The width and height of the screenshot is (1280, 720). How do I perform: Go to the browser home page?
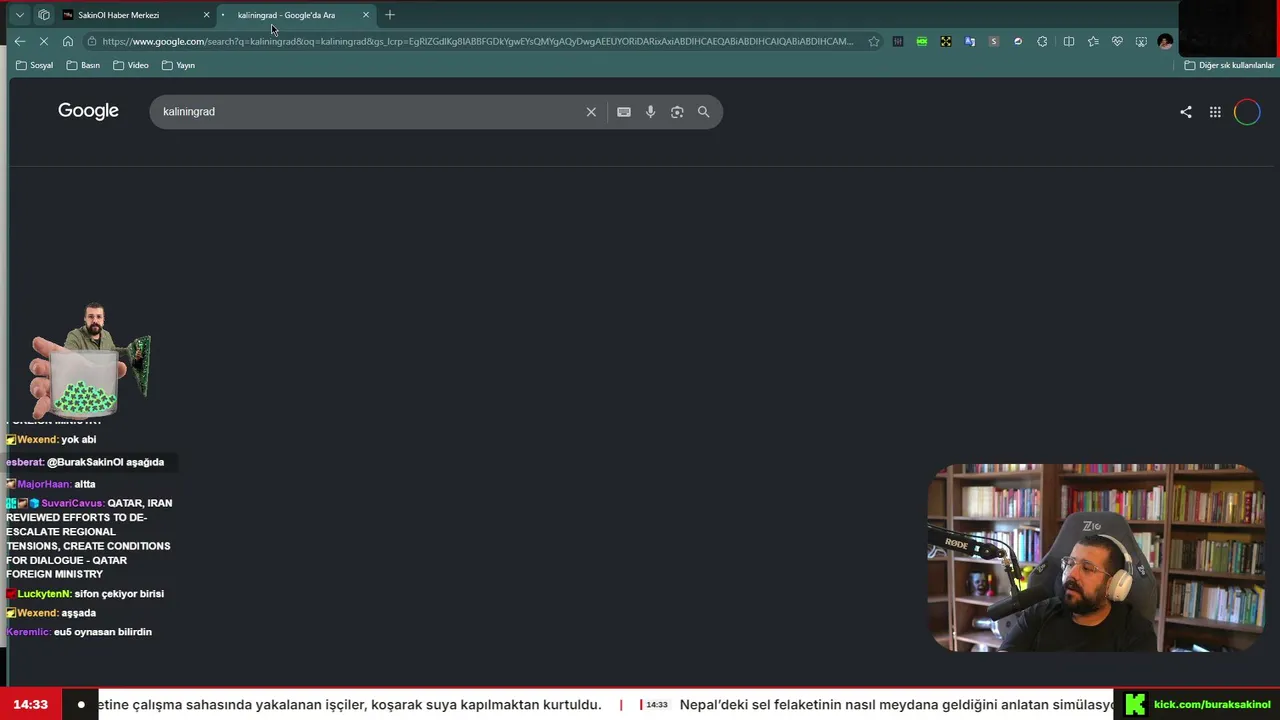click(x=68, y=41)
